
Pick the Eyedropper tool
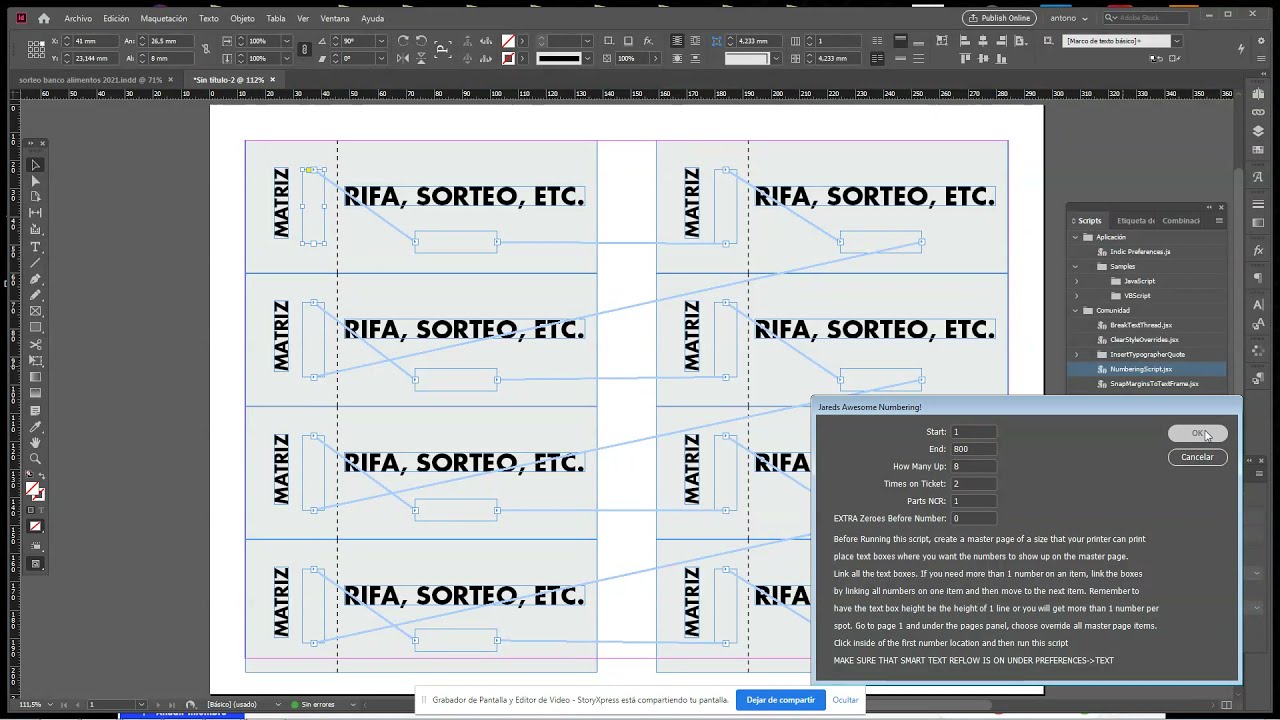pos(35,427)
